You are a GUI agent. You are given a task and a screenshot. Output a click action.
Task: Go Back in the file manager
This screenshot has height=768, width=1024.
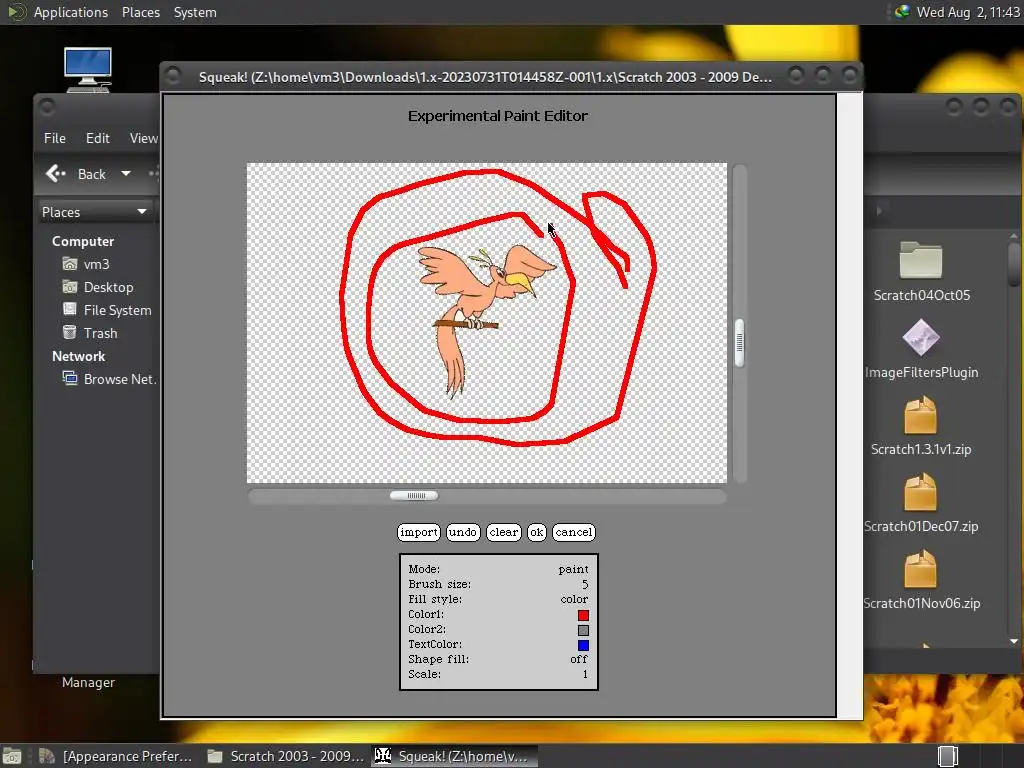tap(75, 174)
